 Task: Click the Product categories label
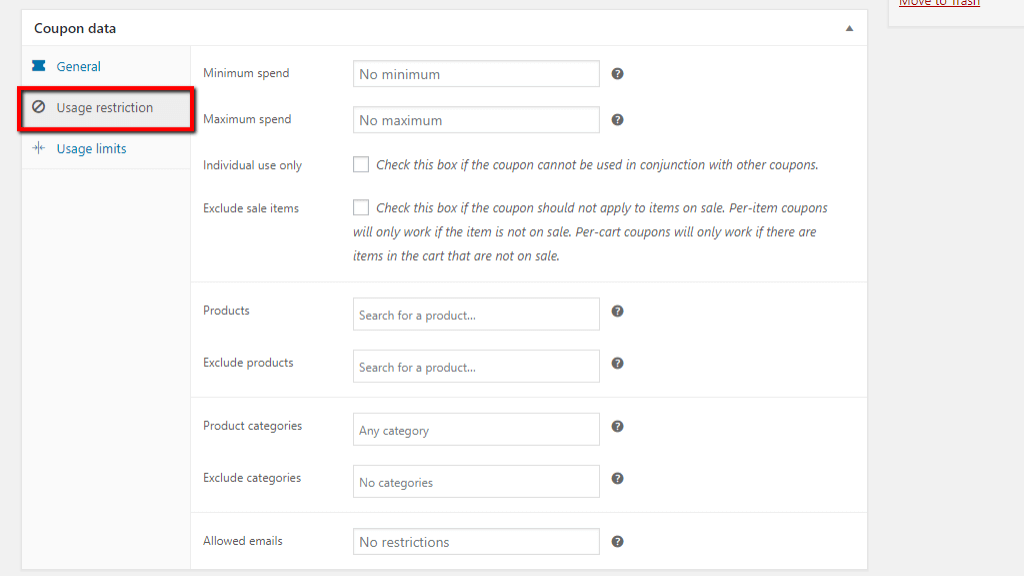pos(253,426)
